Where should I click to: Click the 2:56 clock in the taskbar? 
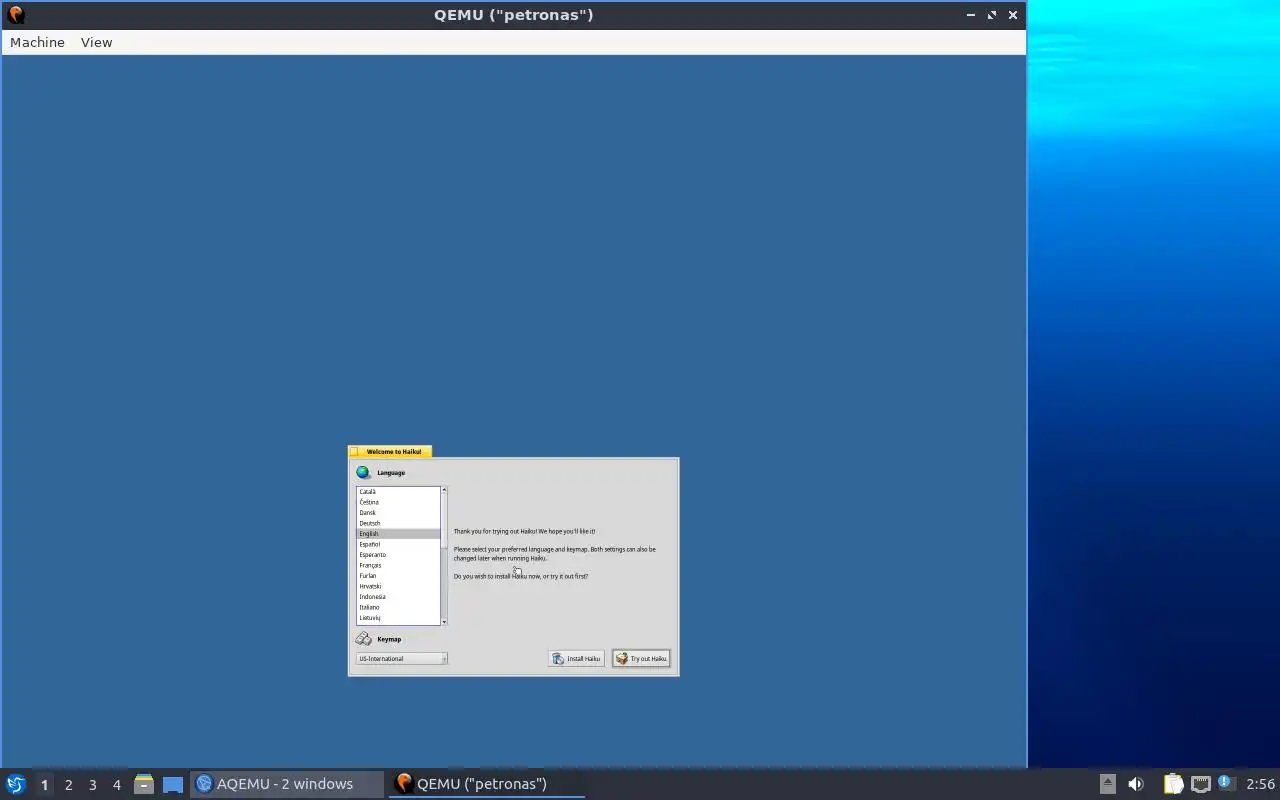pos(1260,784)
